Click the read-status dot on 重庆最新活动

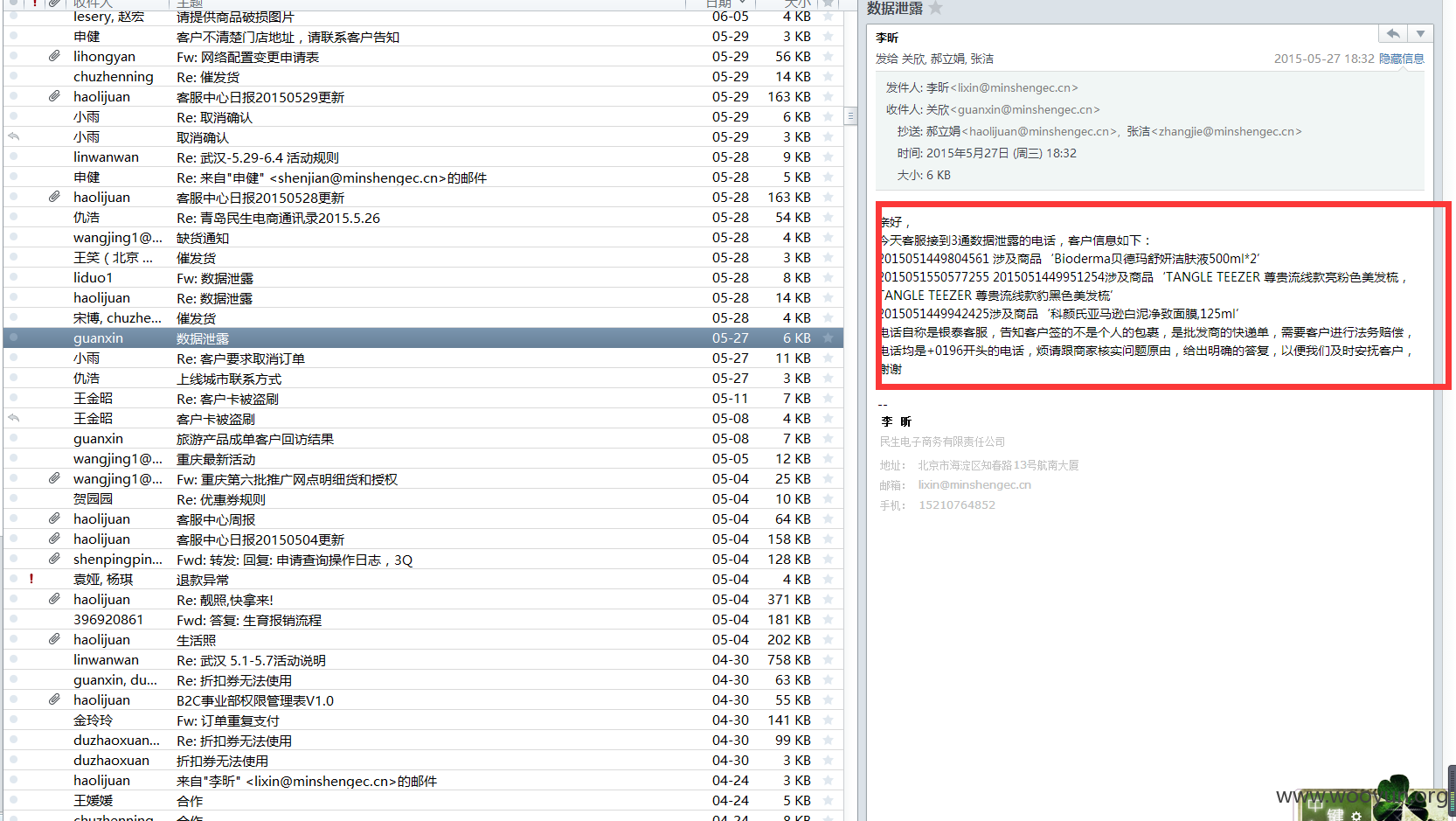click(x=14, y=458)
